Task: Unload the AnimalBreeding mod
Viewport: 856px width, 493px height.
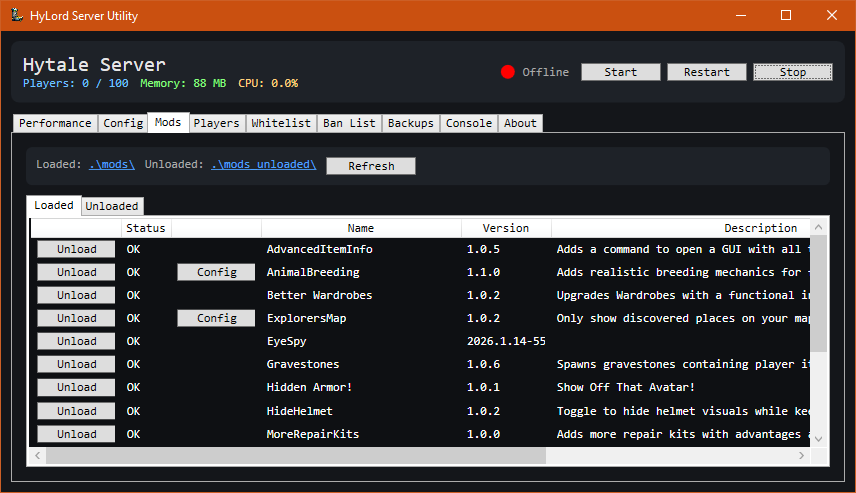Action: pos(76,272)
